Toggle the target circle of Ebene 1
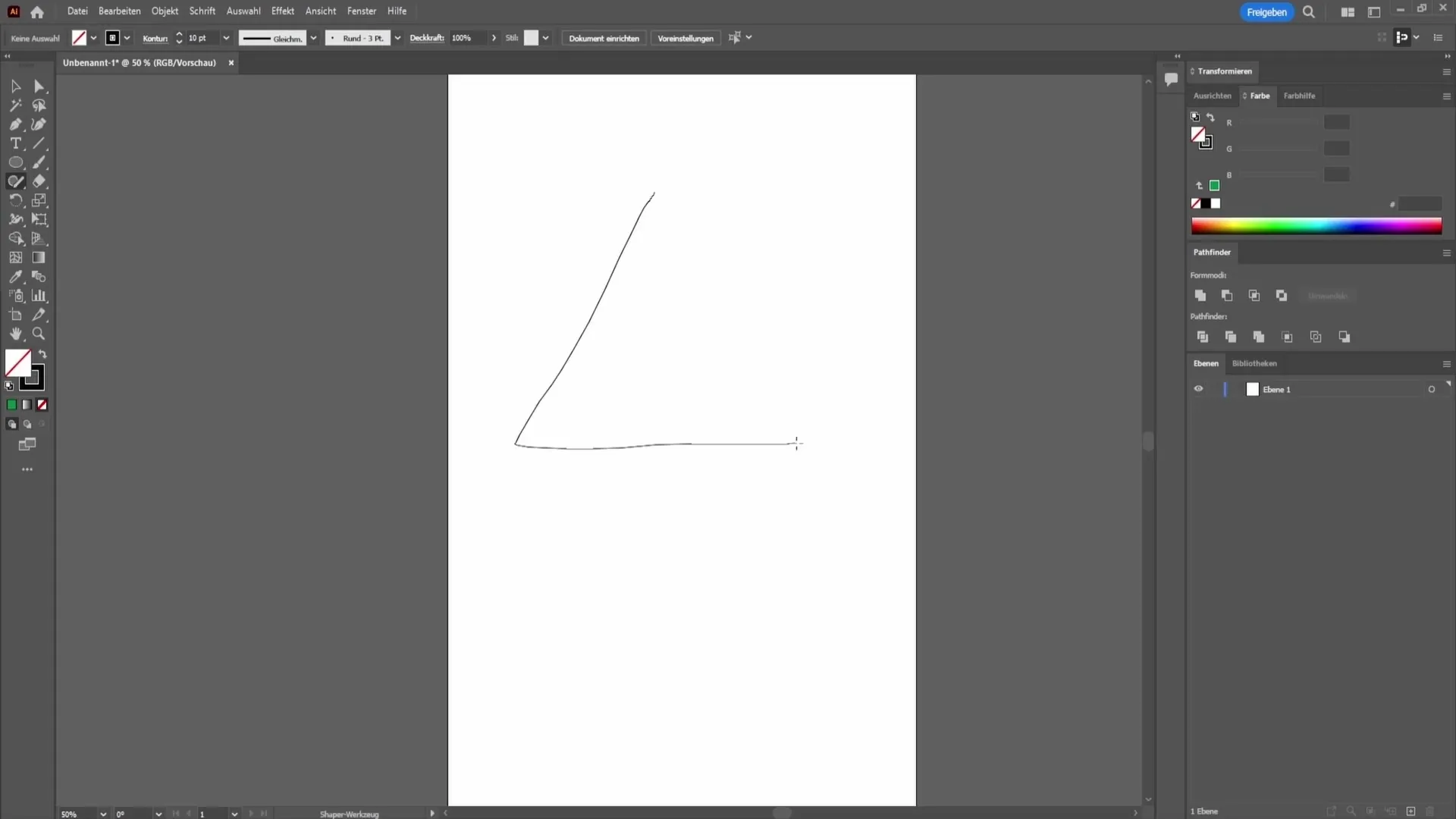 pyautogui.click(x=1431, y=389)
